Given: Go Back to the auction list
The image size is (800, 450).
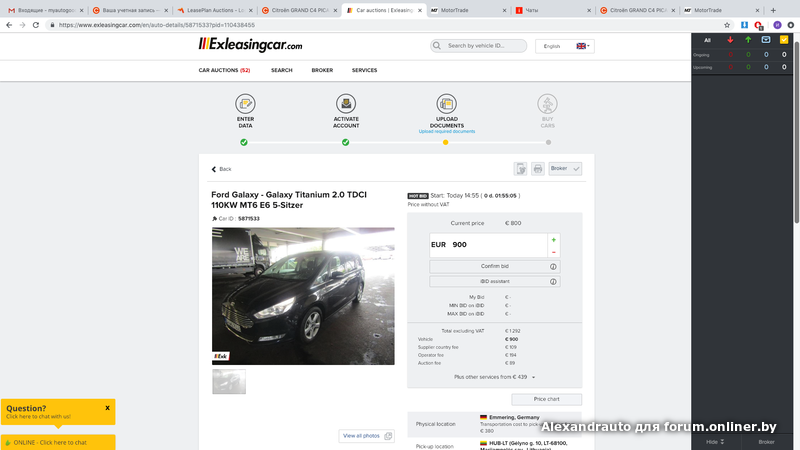Looking at the screenshot, I should coord(221,169).
